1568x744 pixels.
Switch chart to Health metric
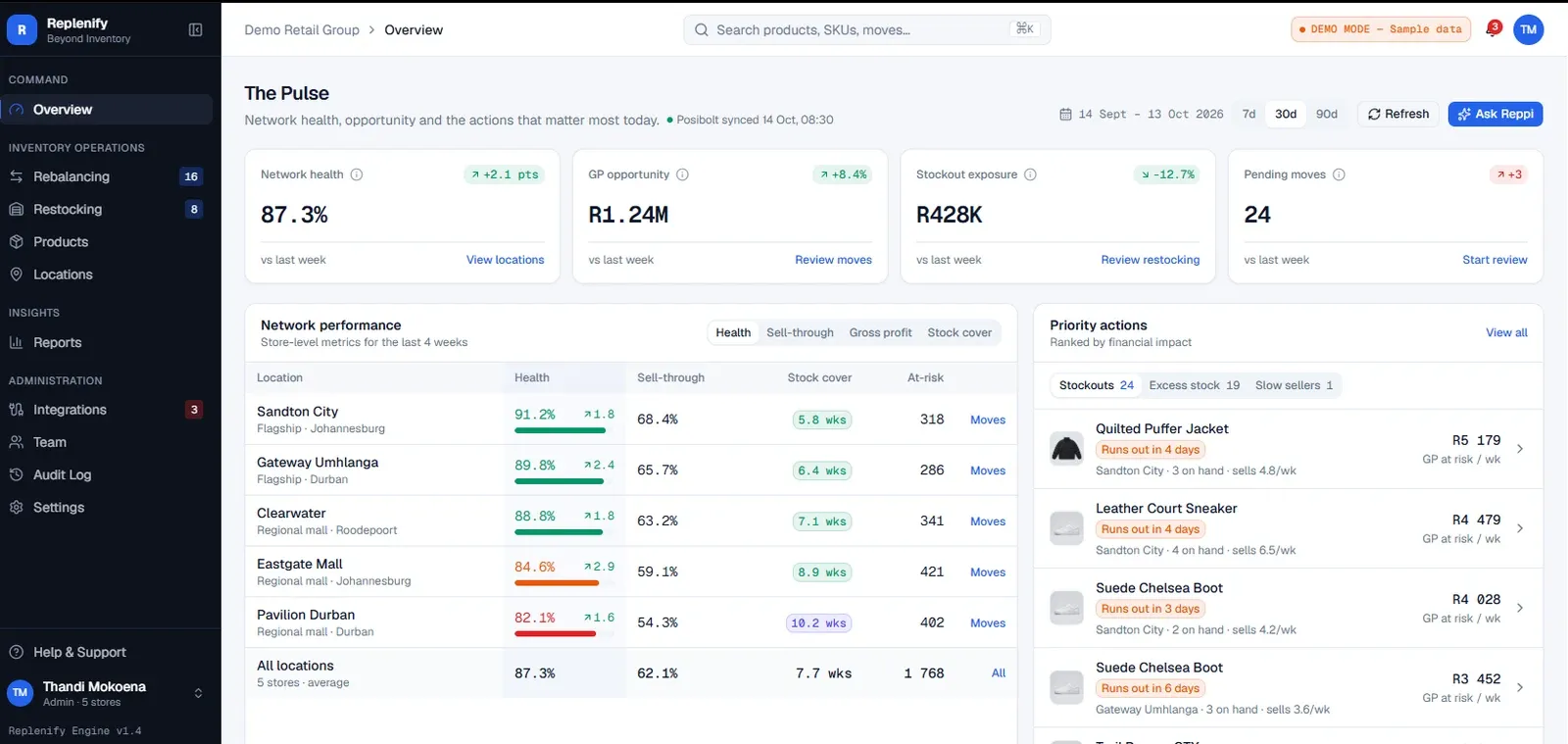click(733, 332)
